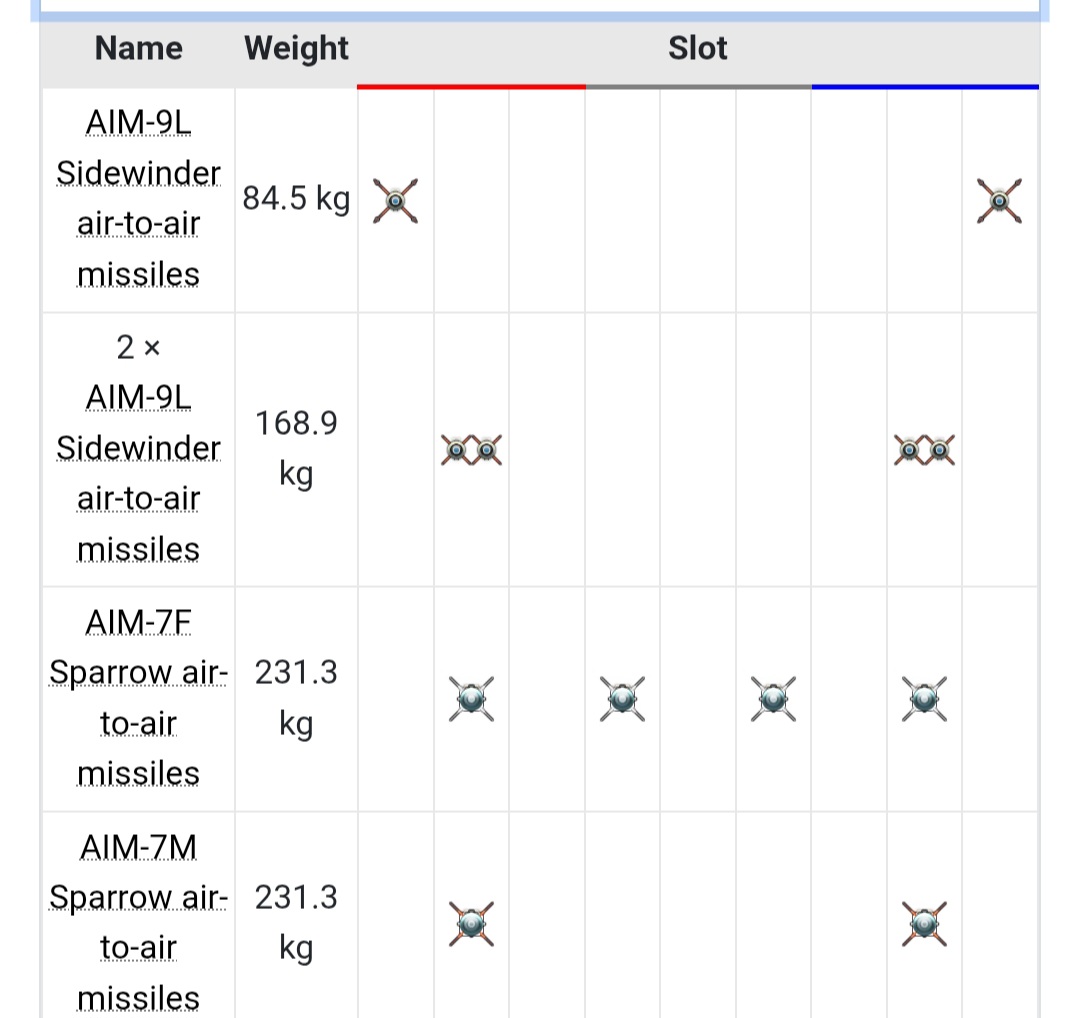Open the 2 × AIM-9L Sidewinder missiles link
The height and width of the screenshot is (1018, 1080).
(x=138, y=448)
